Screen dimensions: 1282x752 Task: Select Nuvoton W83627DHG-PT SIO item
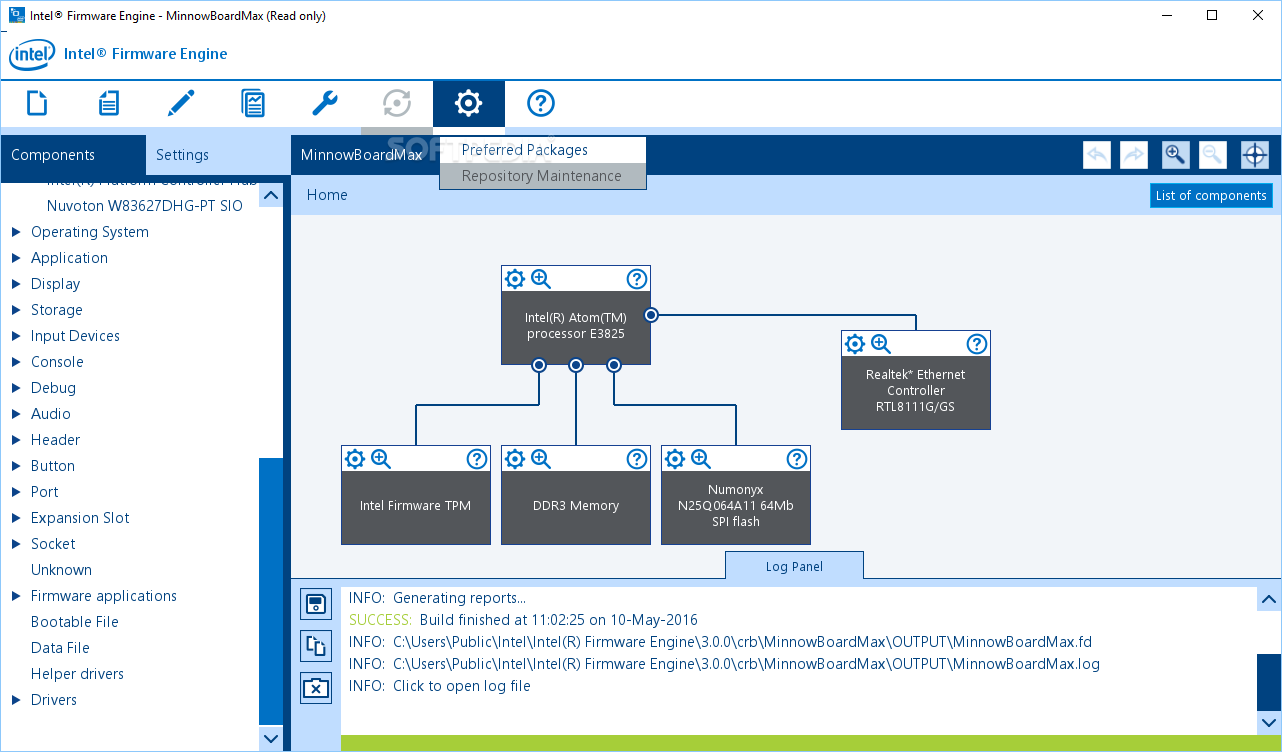click(x=144, y=206)
